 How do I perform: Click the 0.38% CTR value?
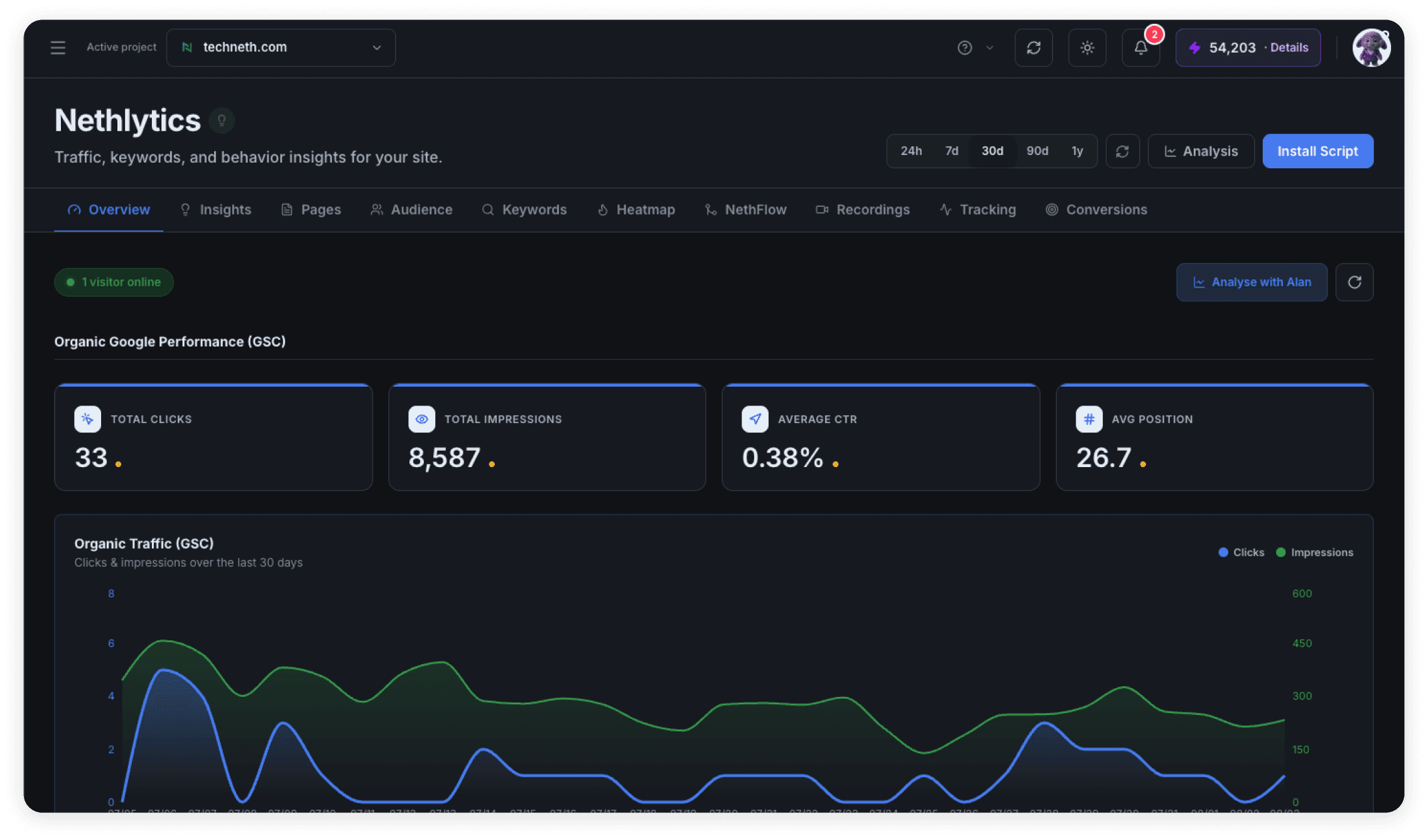[x=782, y=458]
